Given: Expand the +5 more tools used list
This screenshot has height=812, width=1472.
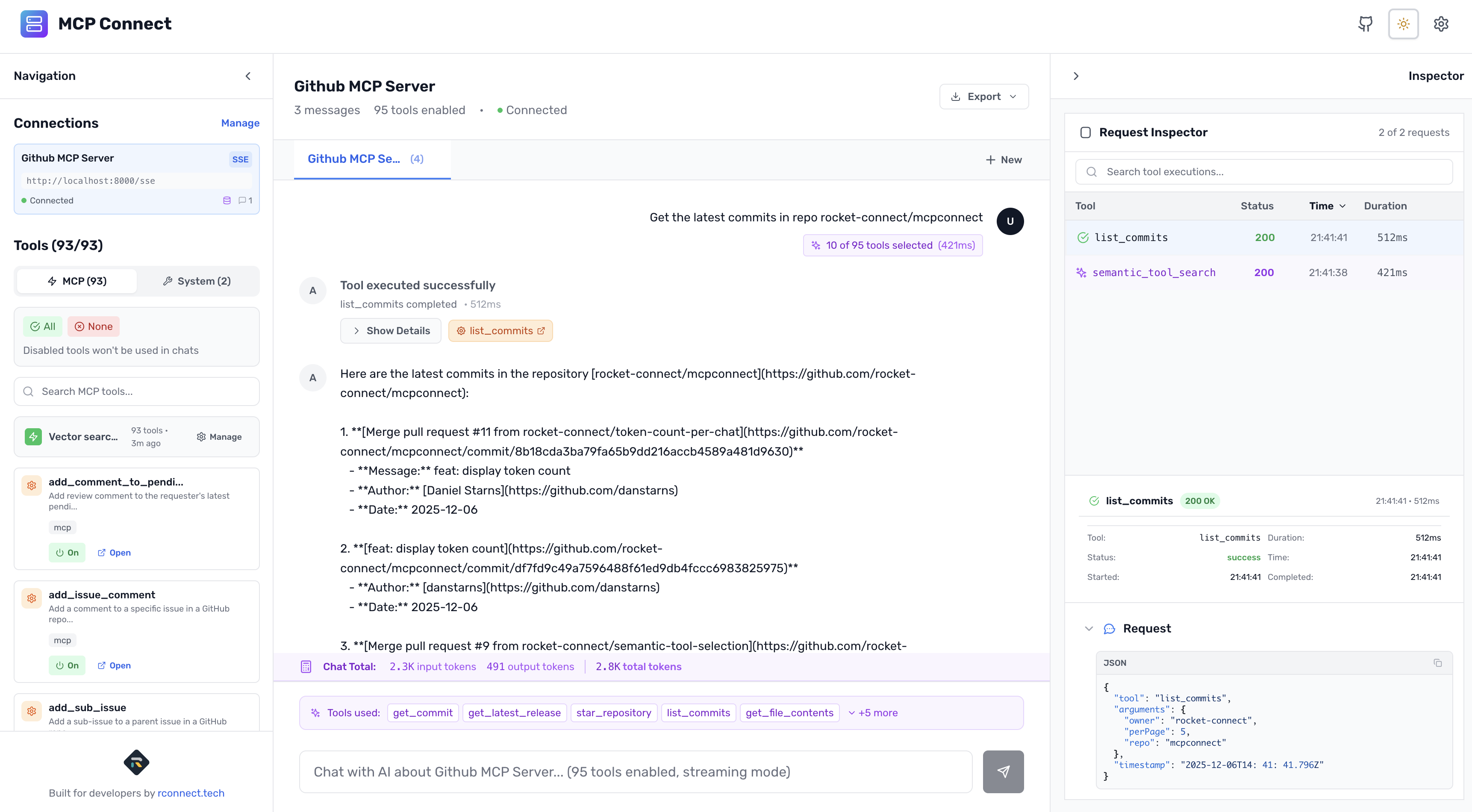Looking at the screenshot, I should click(x=873, y=712).
